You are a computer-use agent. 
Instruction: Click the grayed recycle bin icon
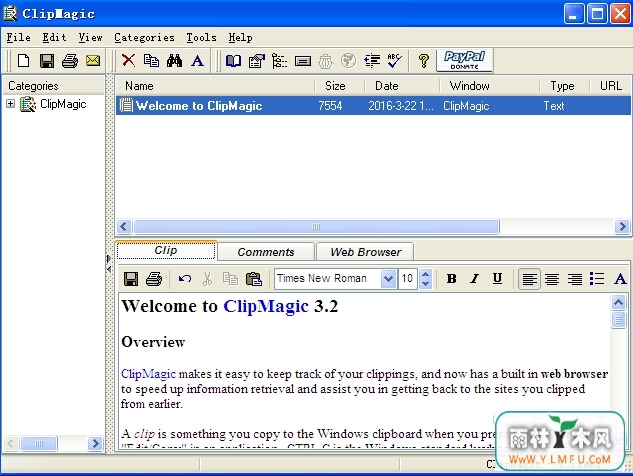(326, 61)
